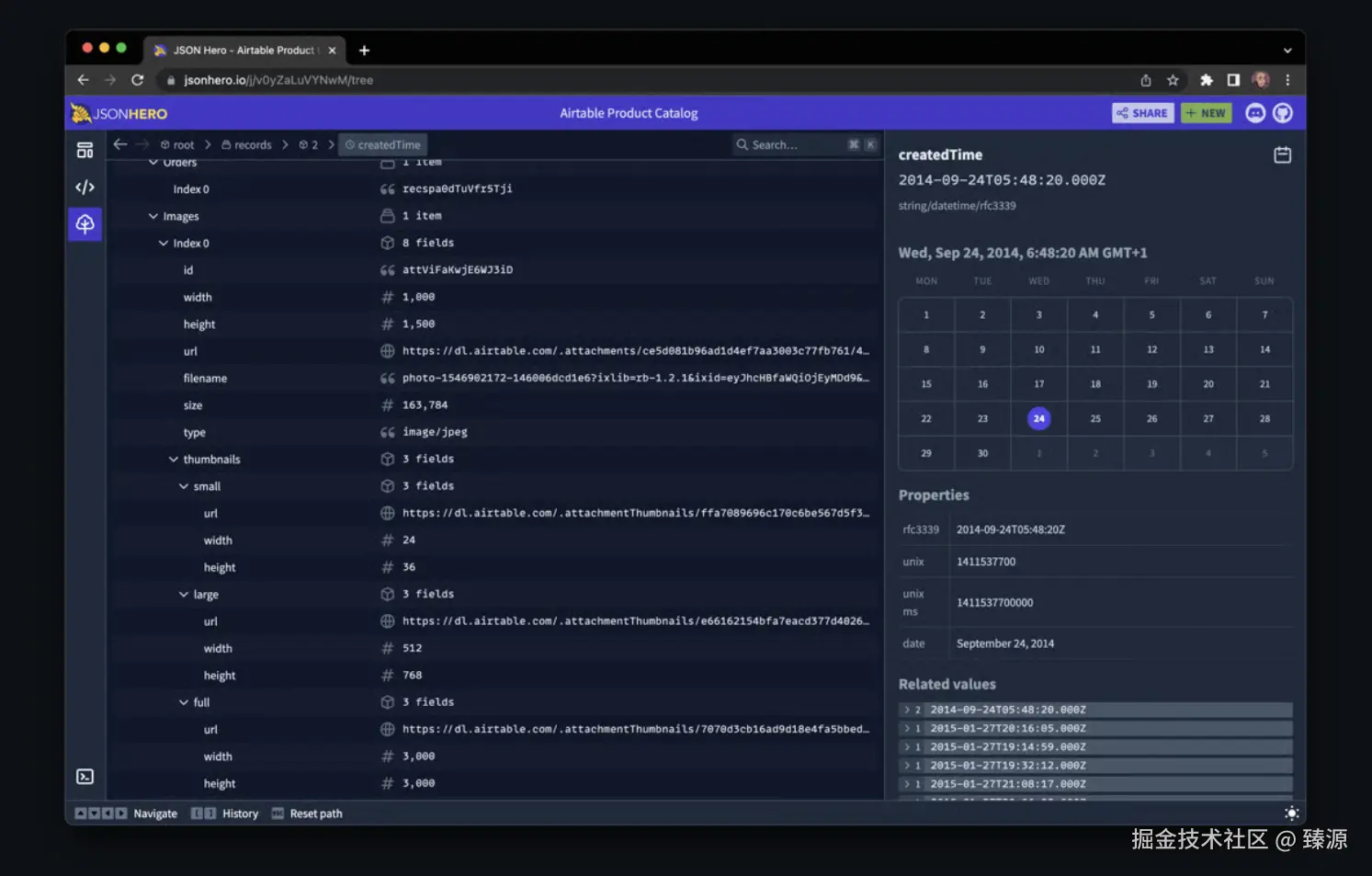Select the filename row in tree

tap(496, 378)
